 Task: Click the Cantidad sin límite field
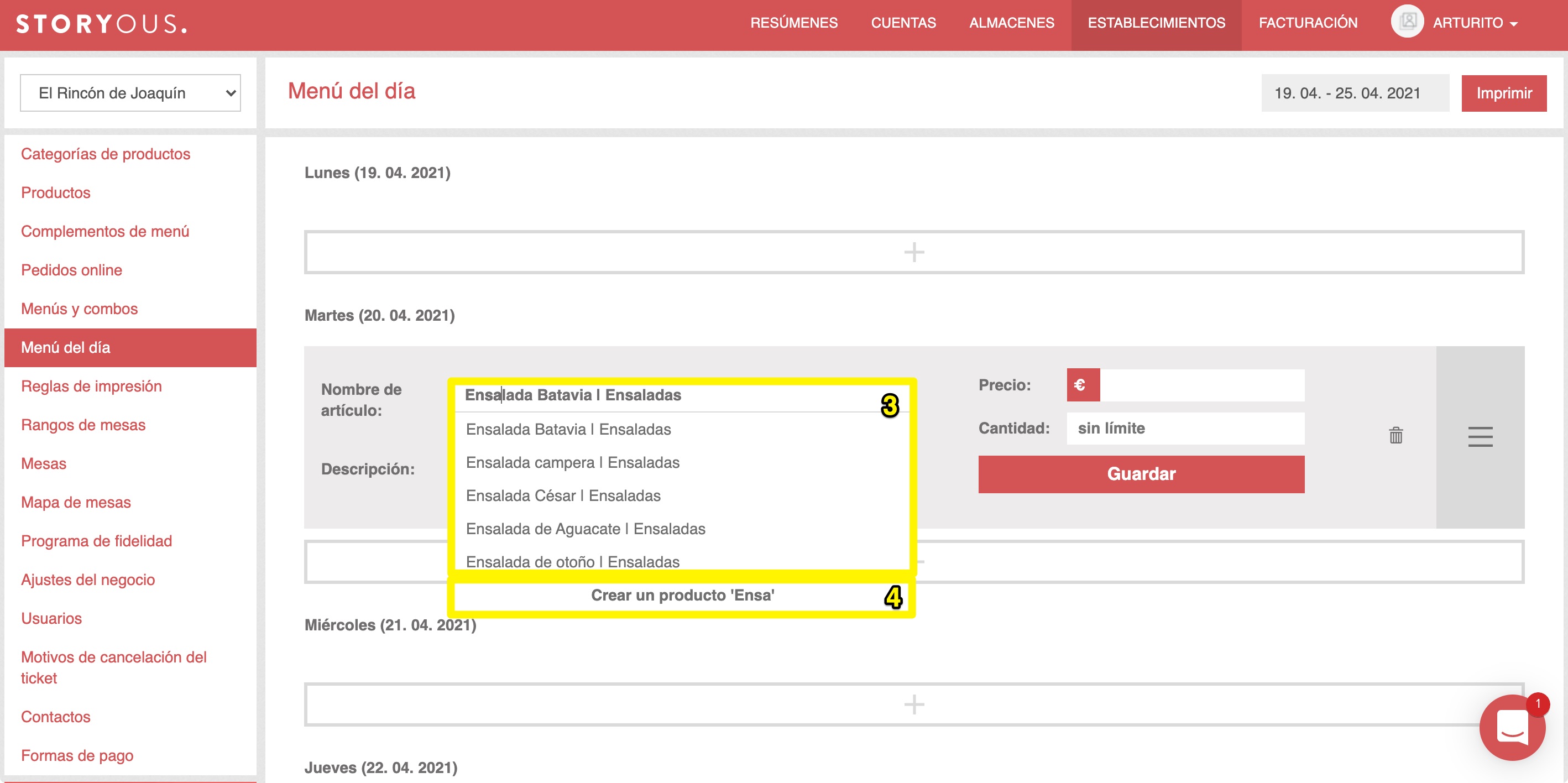[1185, 428]
